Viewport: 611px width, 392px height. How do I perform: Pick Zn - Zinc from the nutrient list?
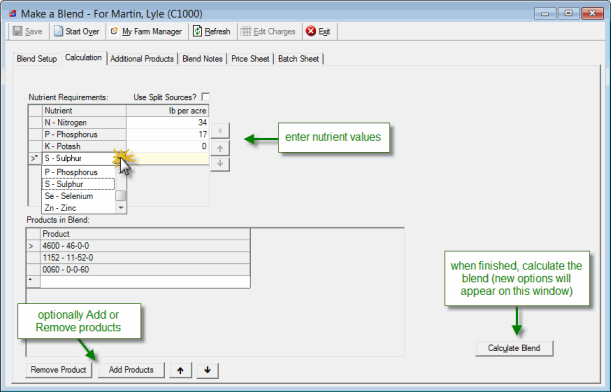click(78, 208)
